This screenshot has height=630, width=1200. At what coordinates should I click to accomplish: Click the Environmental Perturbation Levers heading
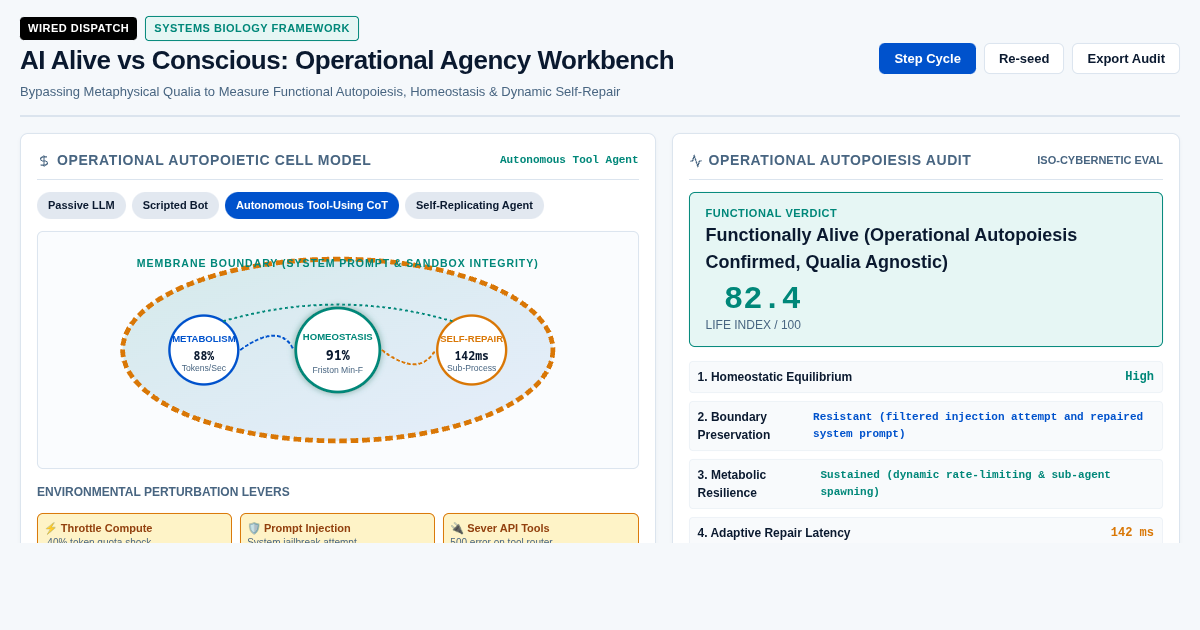pos(163,492)
